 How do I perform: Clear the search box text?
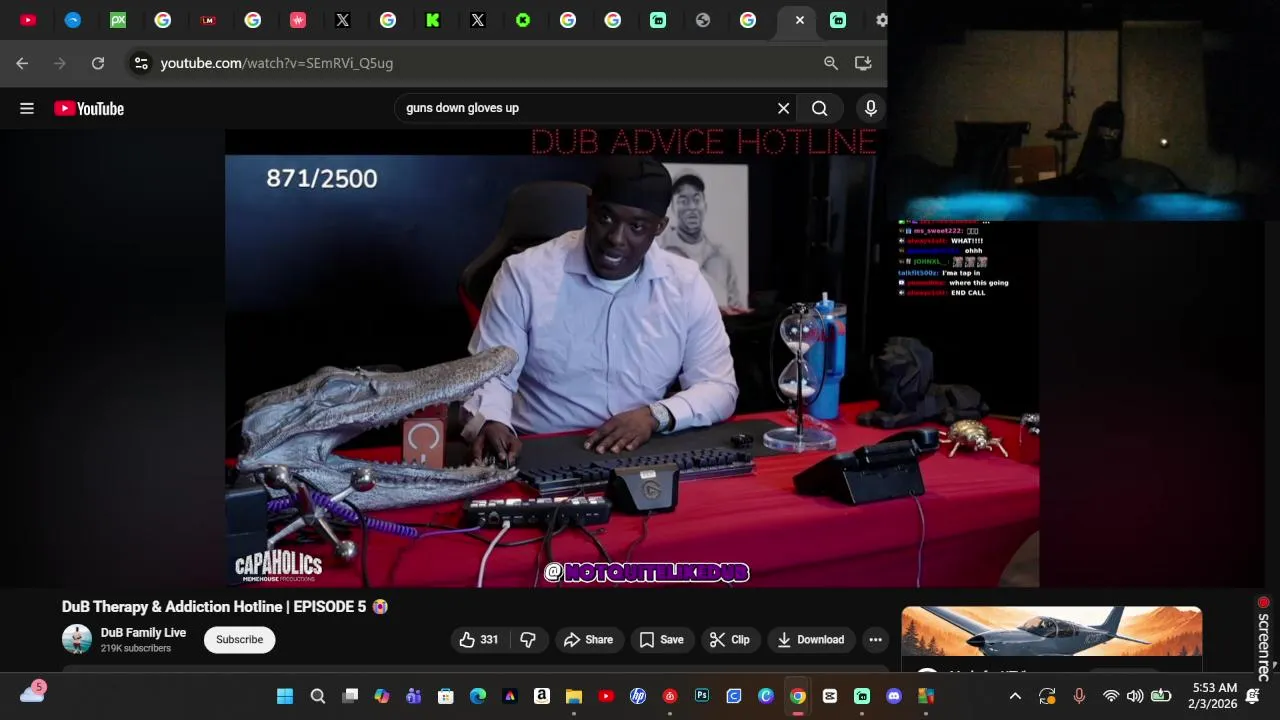click(x=783, y=108)
